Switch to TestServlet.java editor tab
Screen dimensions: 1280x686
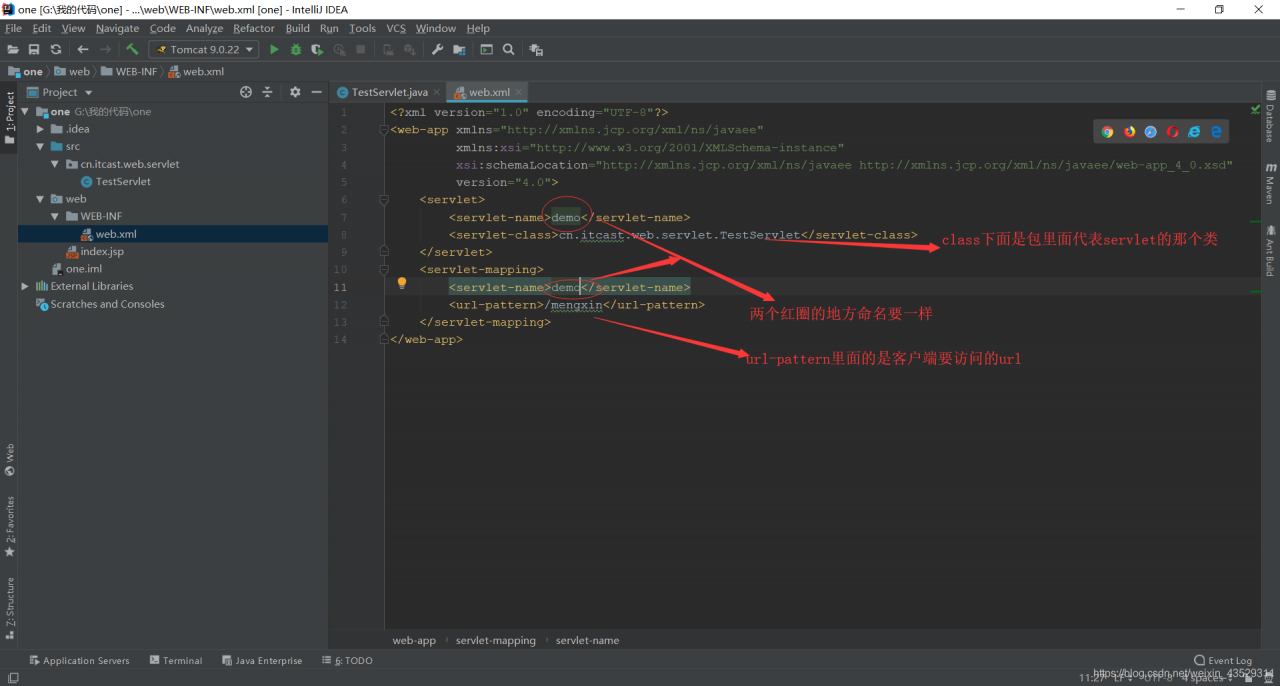[x=389, y=92]
